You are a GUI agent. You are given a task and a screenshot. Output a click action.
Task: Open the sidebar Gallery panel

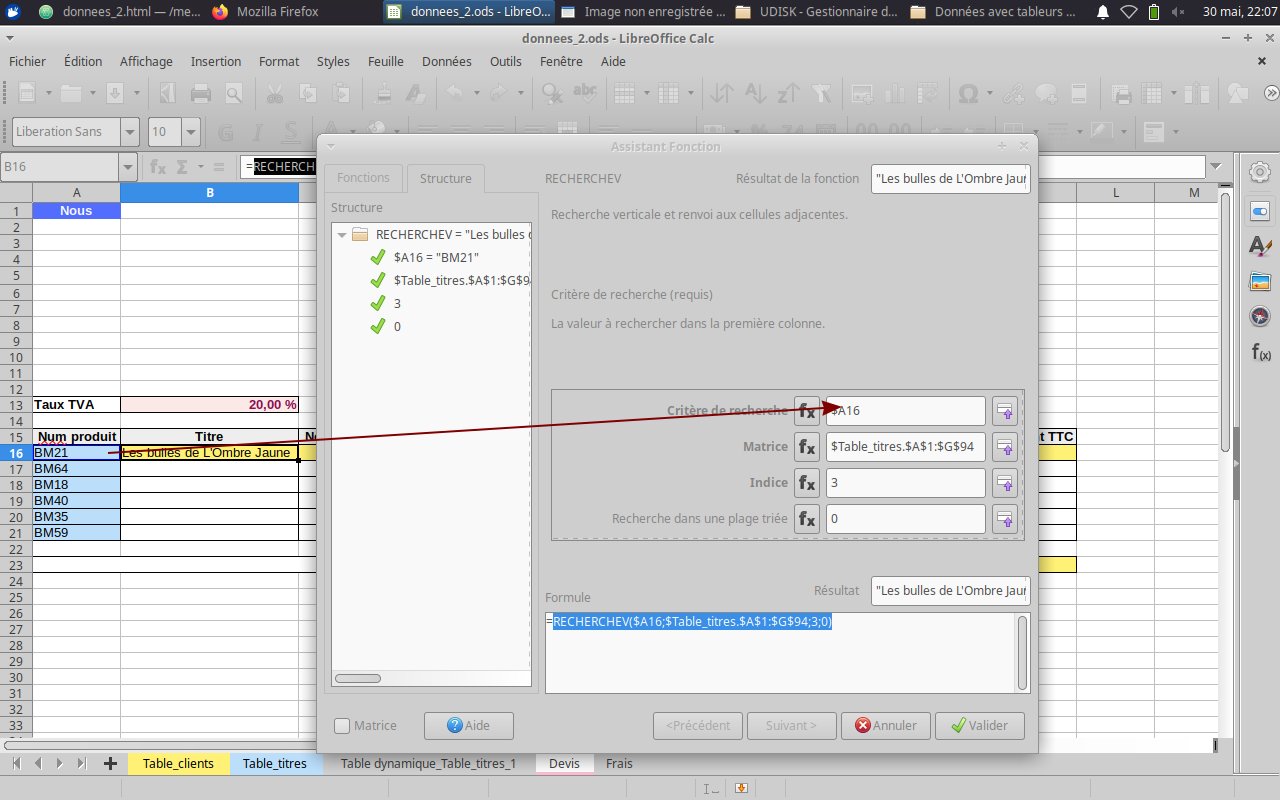click(1260, 282)
